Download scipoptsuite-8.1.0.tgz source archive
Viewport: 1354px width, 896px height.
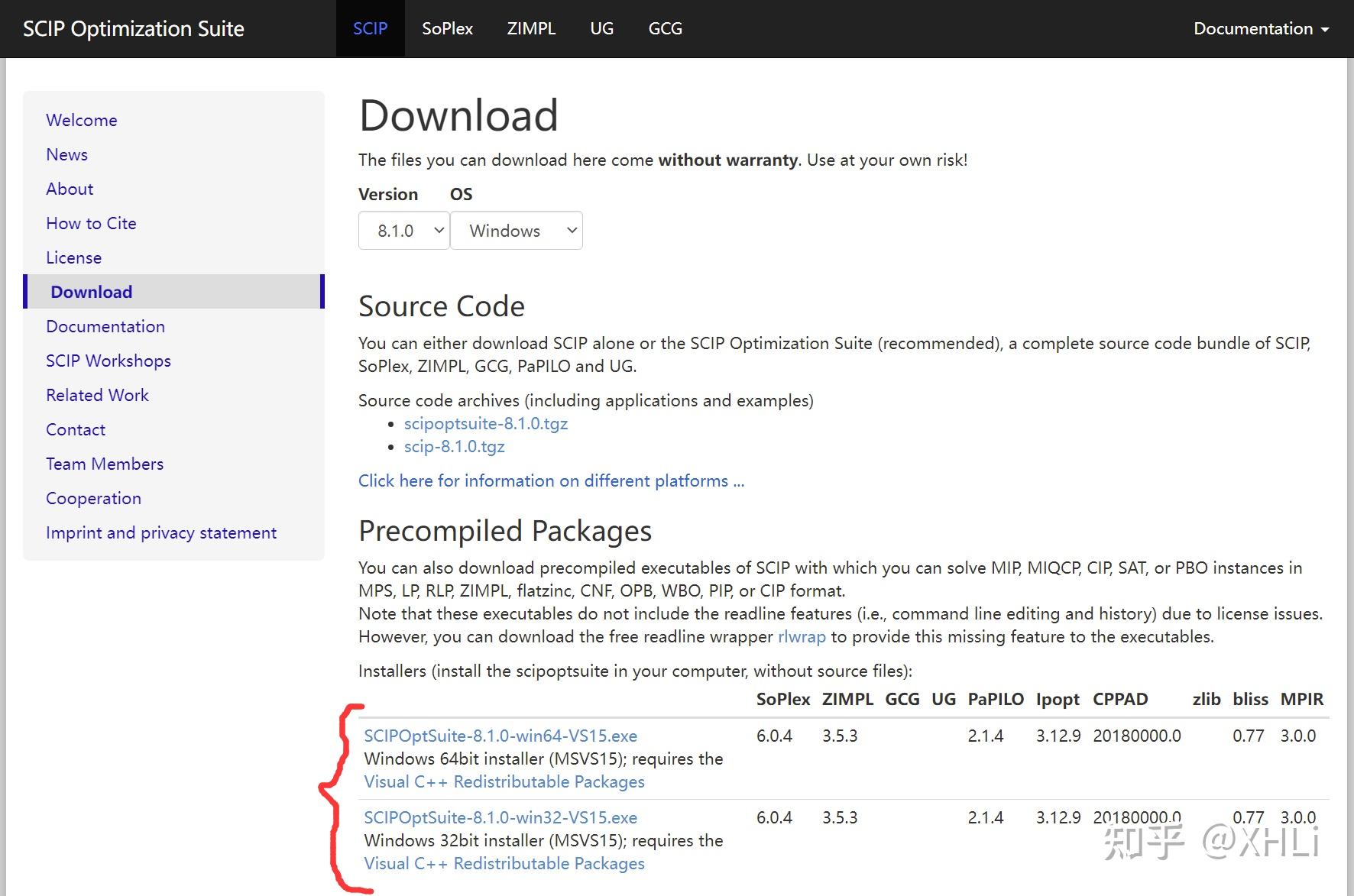click(x=485, y=424)
